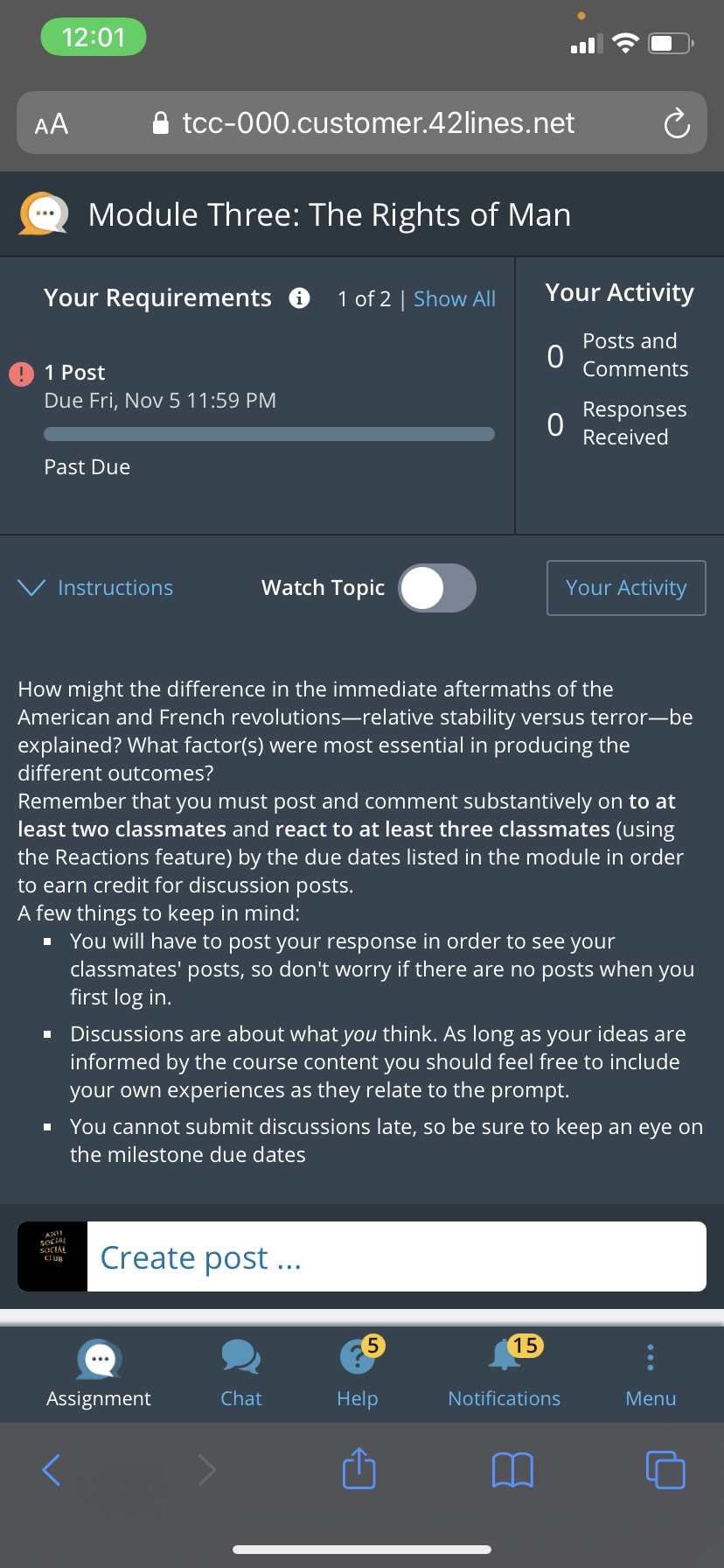The width and height of the screenshot is (724, 1568).
Task: Tap the Requirements info icon
Action: point(299,298)
